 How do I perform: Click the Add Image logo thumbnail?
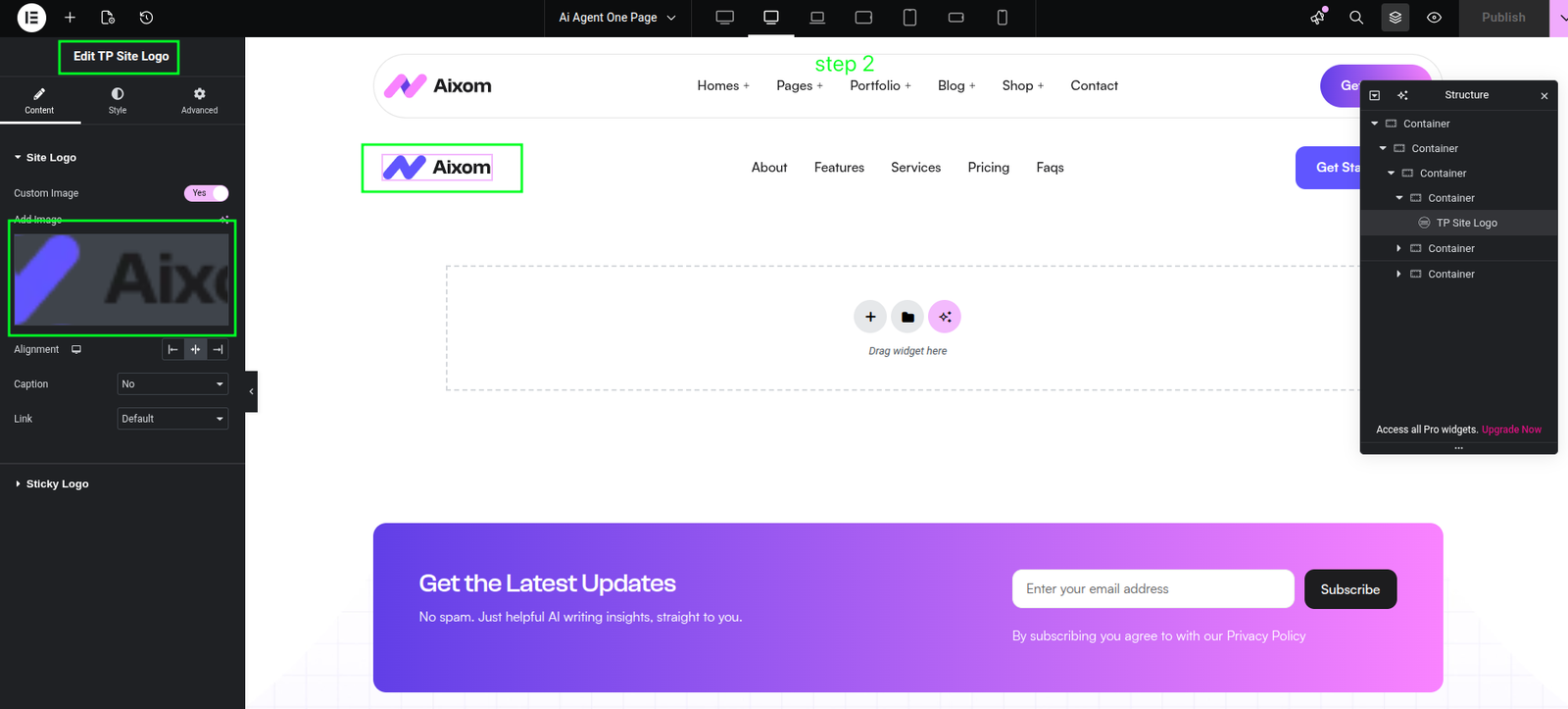coord(121,279)
